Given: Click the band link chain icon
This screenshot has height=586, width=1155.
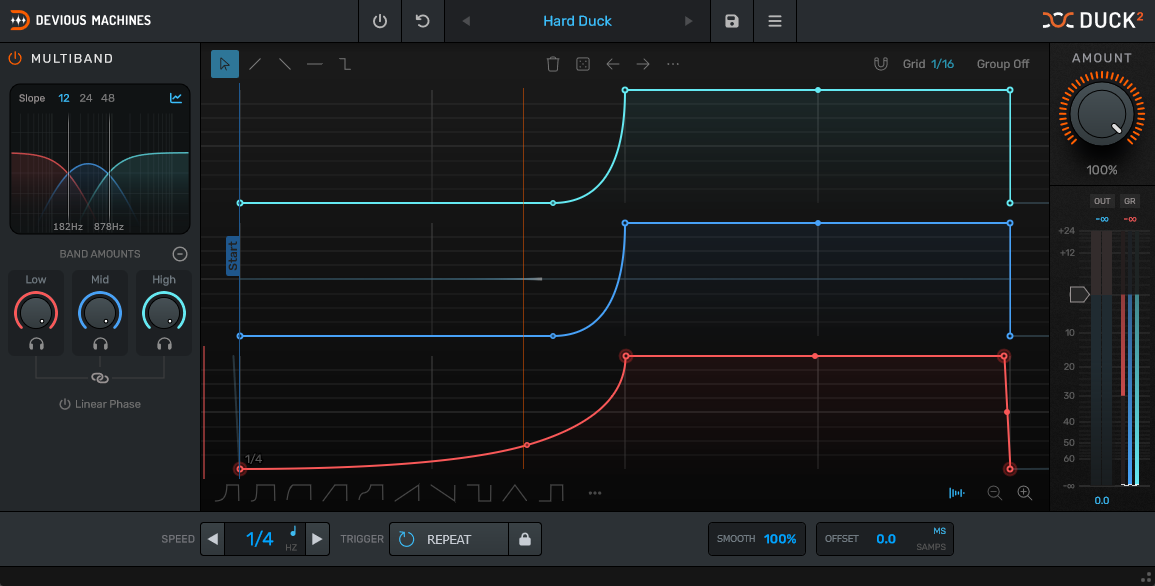Looking at the screenshot, I should [100, 378].
